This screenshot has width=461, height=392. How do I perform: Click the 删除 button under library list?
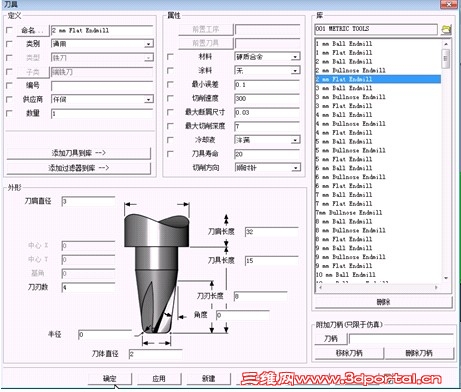[383, 302]
